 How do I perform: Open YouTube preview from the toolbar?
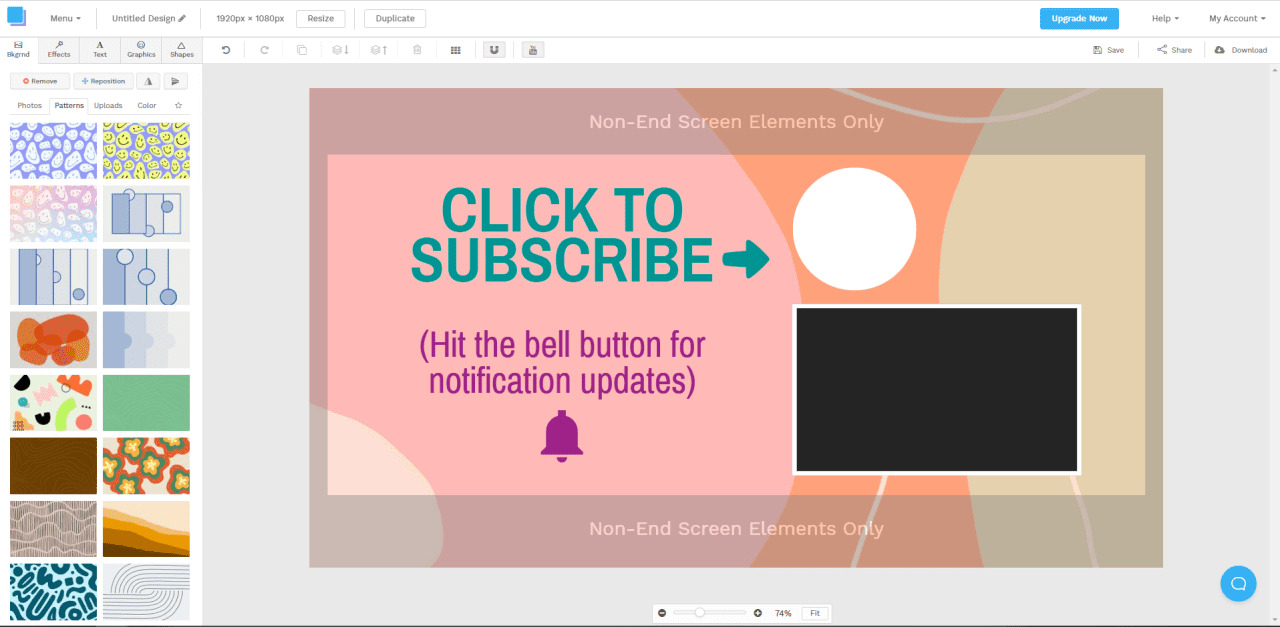pyautogui.click(x=532, y=49)
